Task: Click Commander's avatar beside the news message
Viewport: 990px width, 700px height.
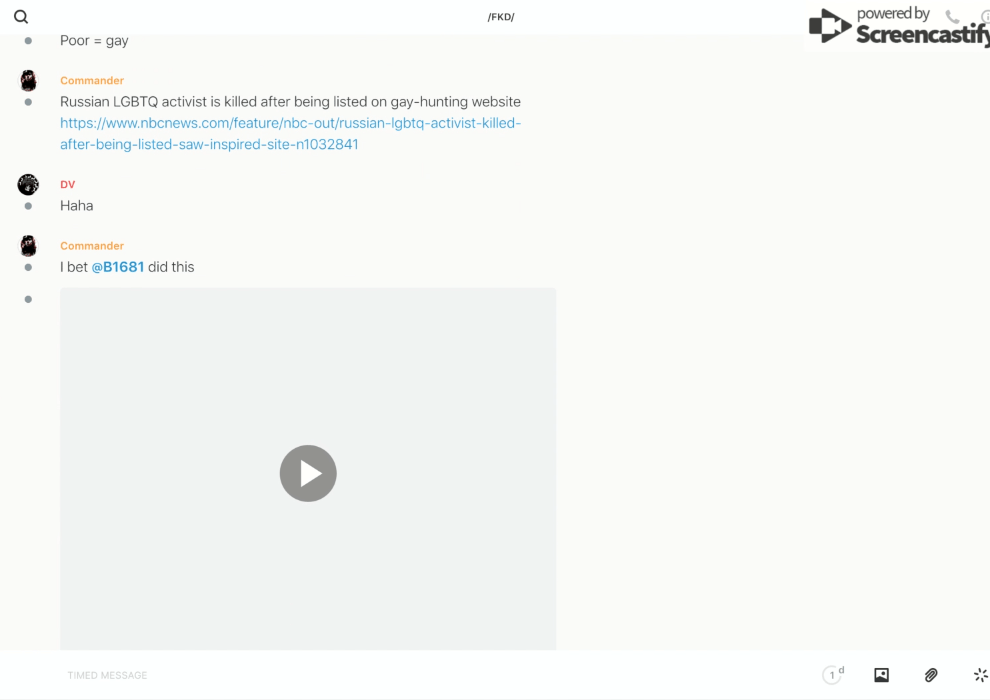Action: point(28,81)
